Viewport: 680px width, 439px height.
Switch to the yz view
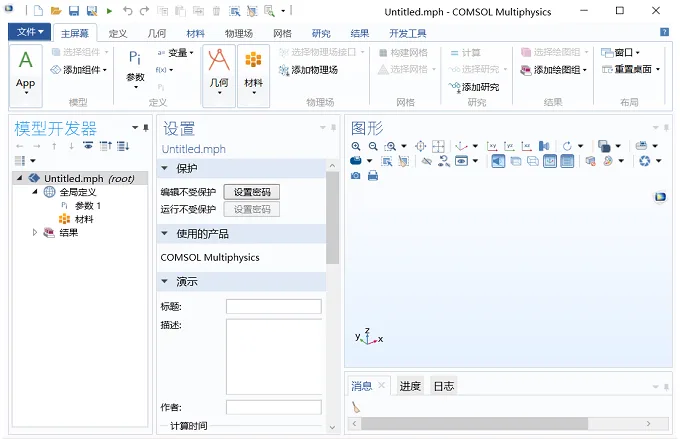click(510, 146)
